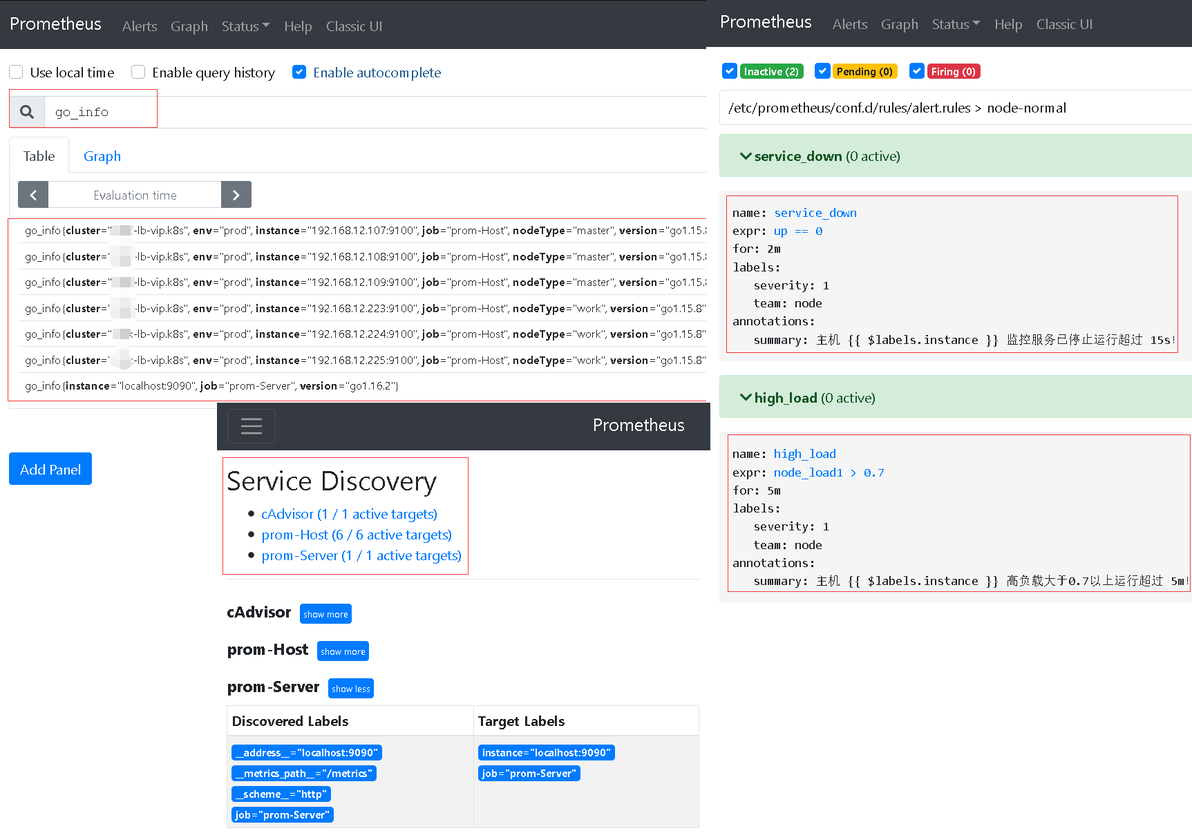The width and height of the screenshot is (1192, 833).
Task: Click __scheme__="http" discovered label
Action: 281,793
